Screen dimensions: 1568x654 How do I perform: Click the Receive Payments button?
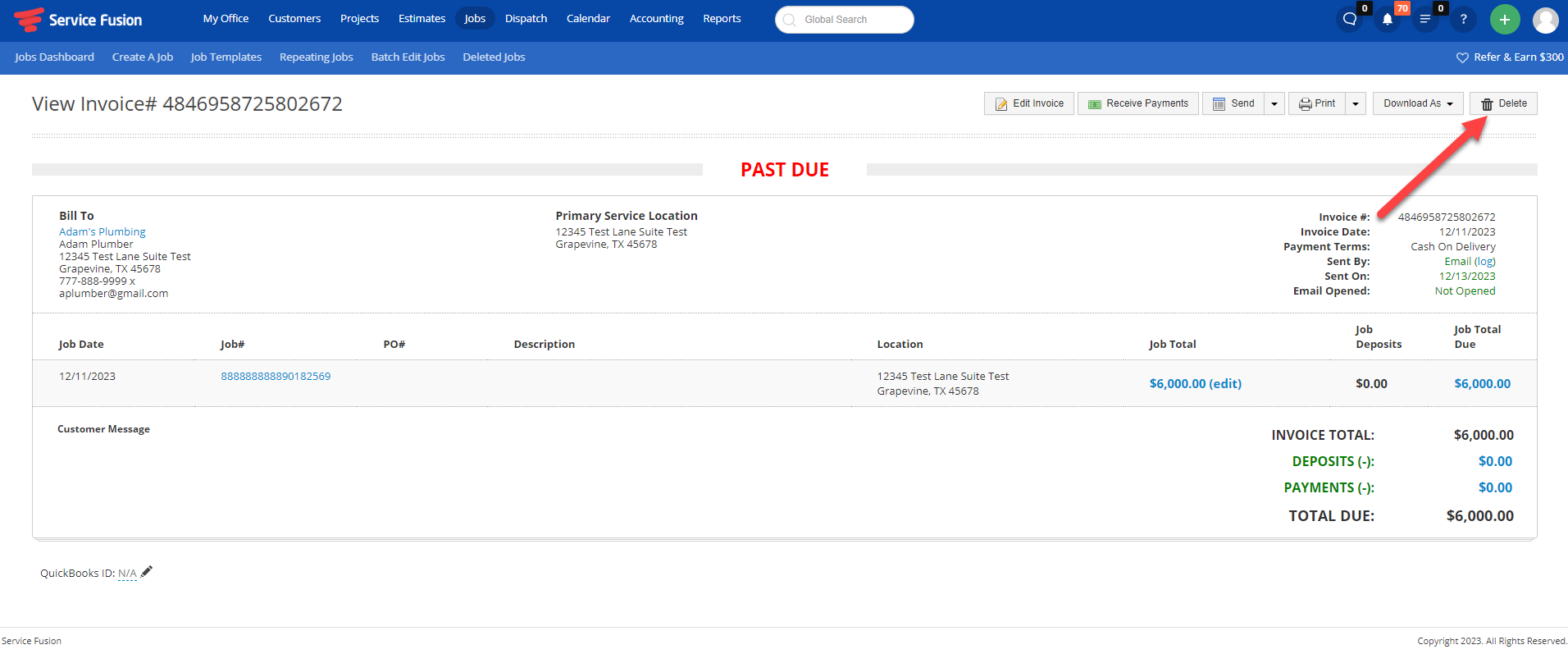coord(1138,103)
